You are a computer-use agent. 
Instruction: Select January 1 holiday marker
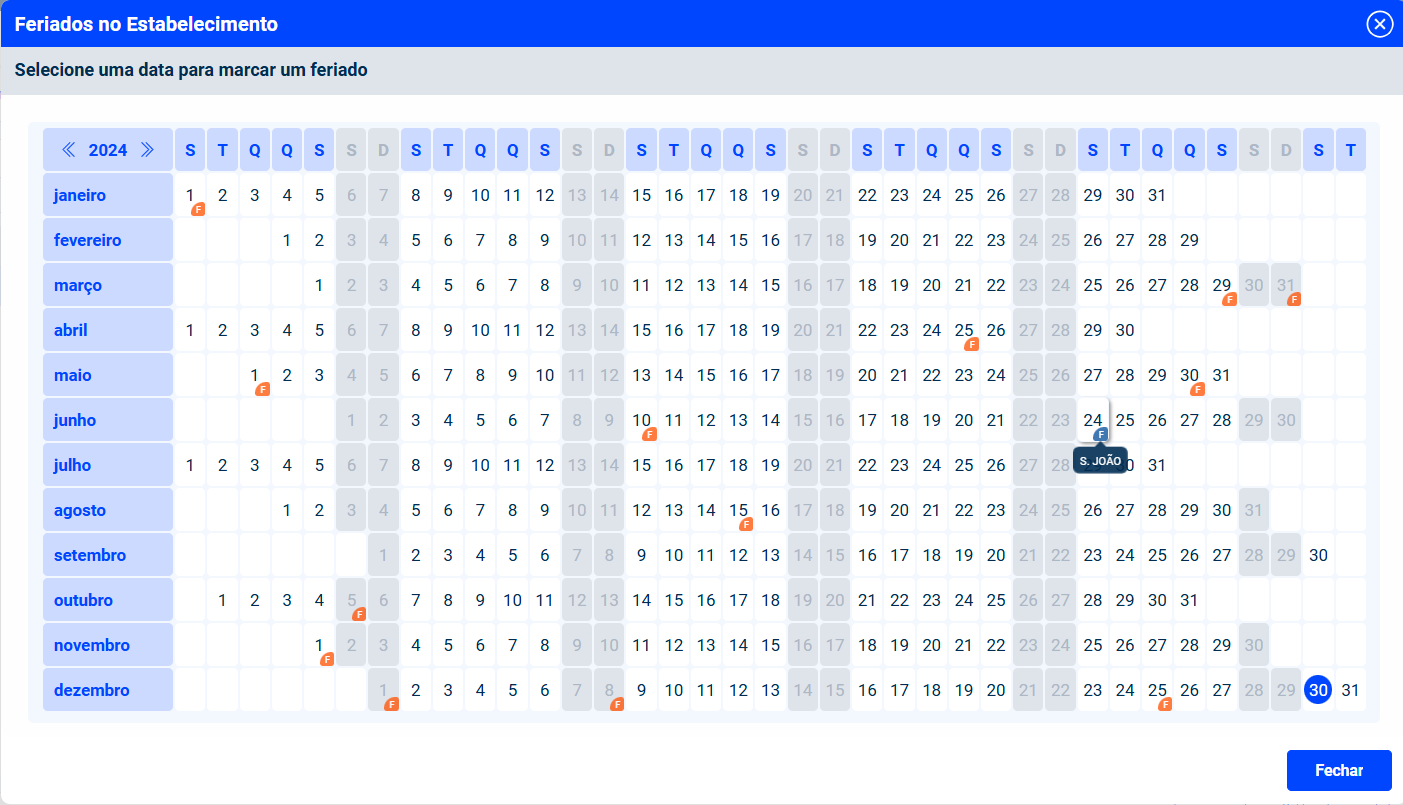tap(198, 210)
